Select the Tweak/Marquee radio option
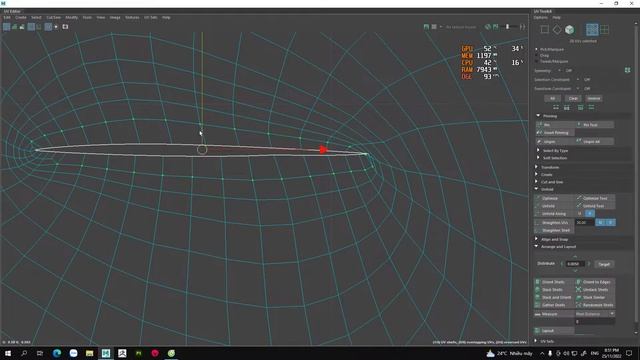Viewport: 640px width, 360px height. [x=537, y=61]
